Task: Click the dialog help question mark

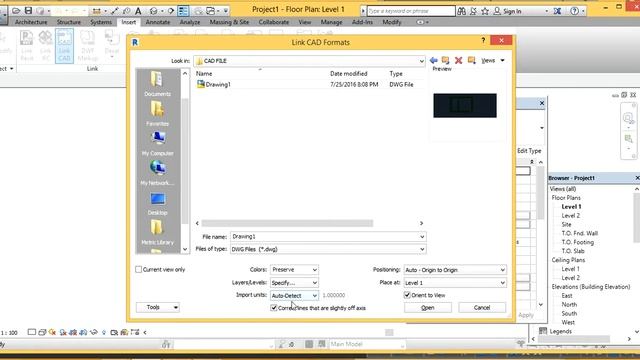Action: (483, 40)
